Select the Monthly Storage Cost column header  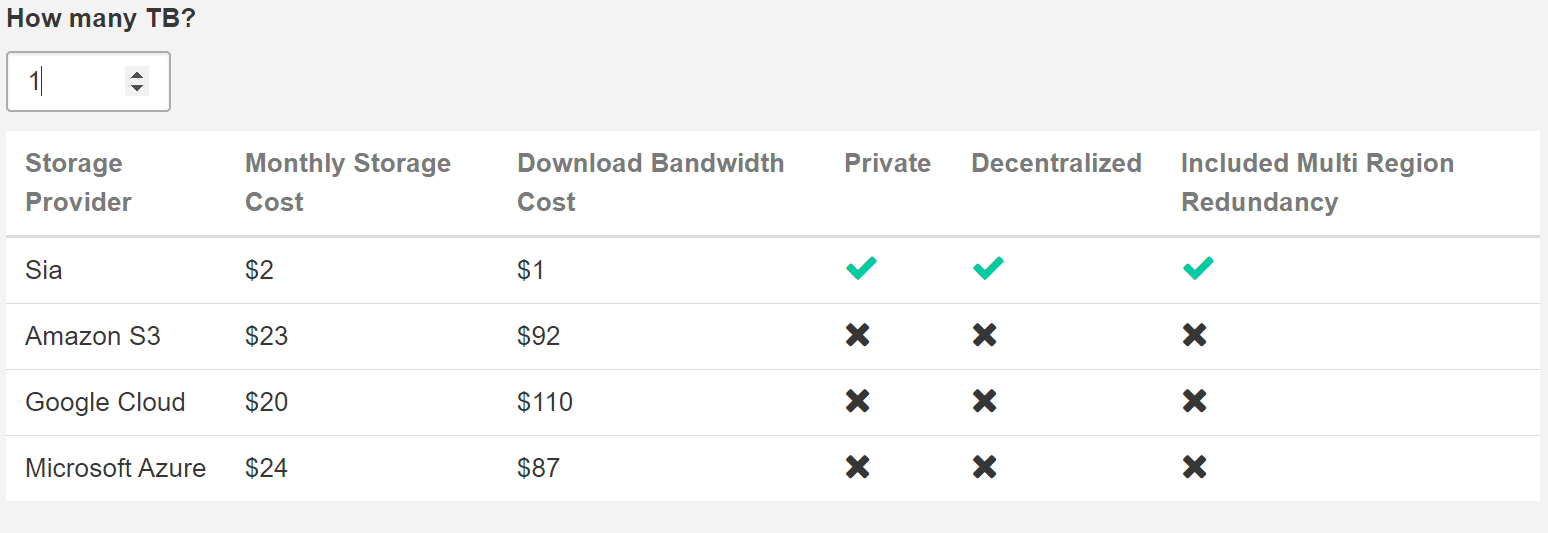click(347, 182)
